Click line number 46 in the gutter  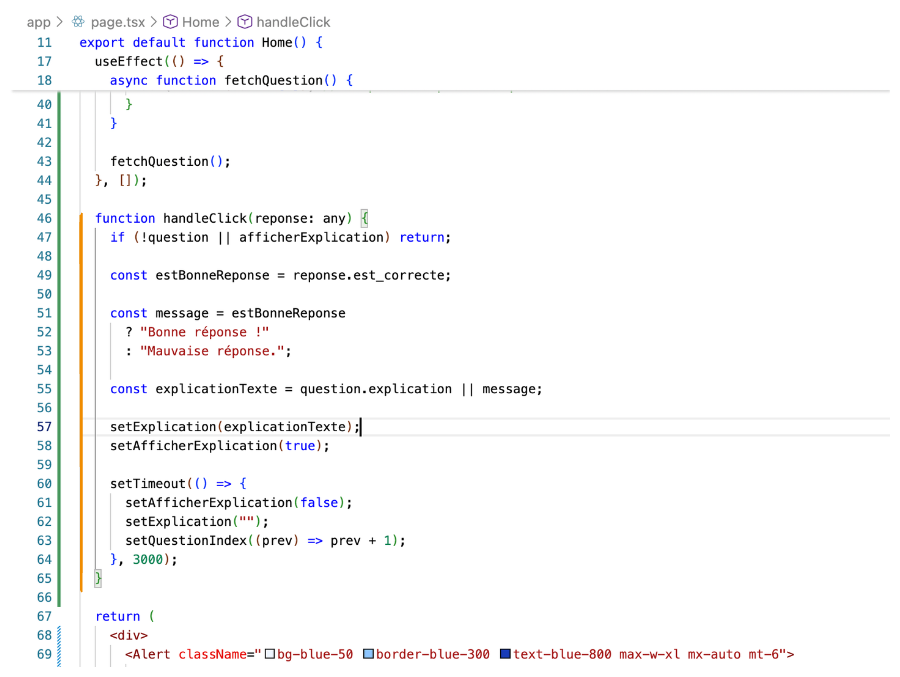click(x=43, y=218)
